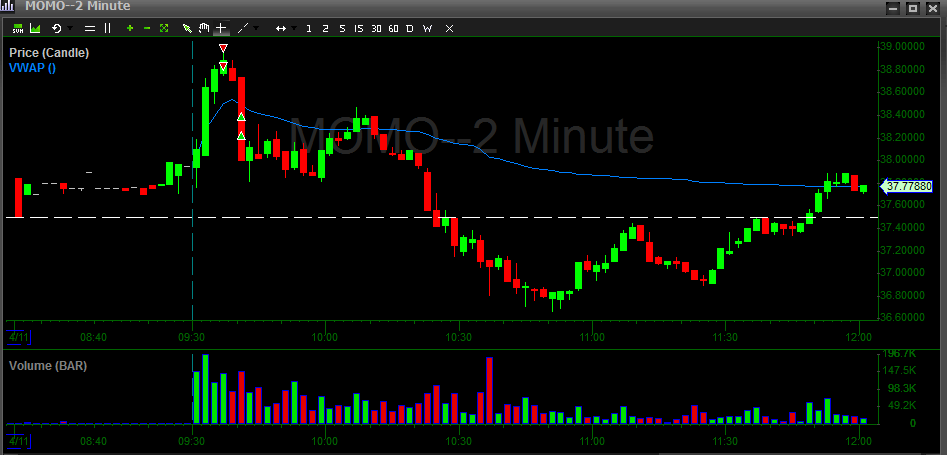
Task: Select the arrow pointer tool
Action: [x=187, y=28]
